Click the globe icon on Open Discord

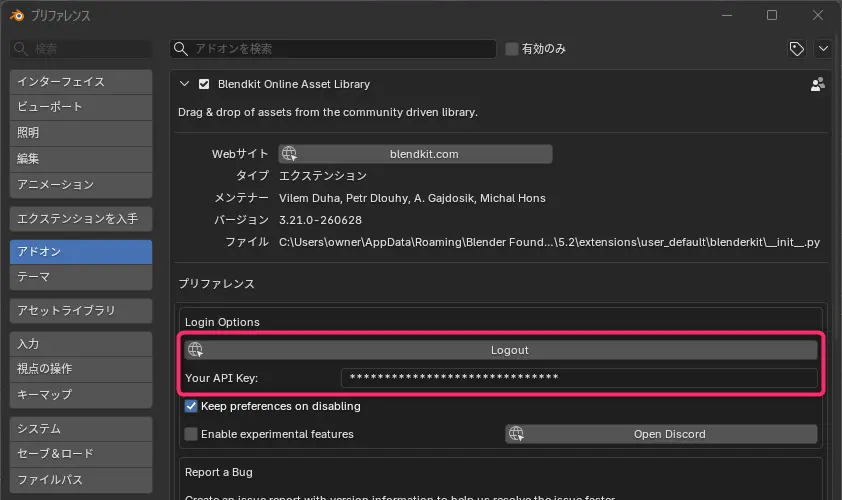pyautogui.click(x=516, y=434)
